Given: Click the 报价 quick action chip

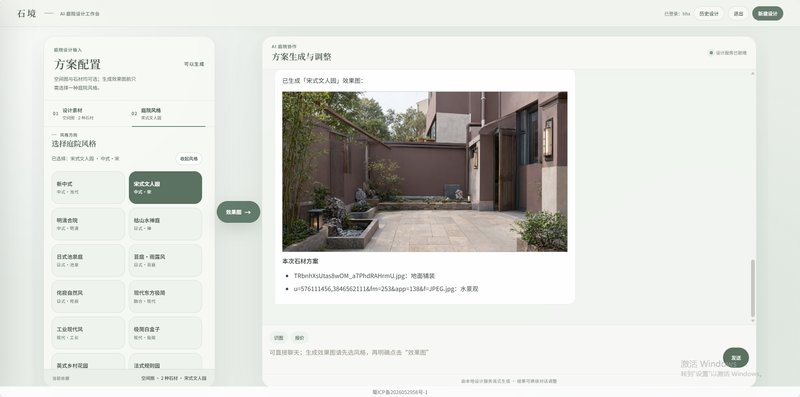Looking at the screenshot, I should (x=299, y=338).
